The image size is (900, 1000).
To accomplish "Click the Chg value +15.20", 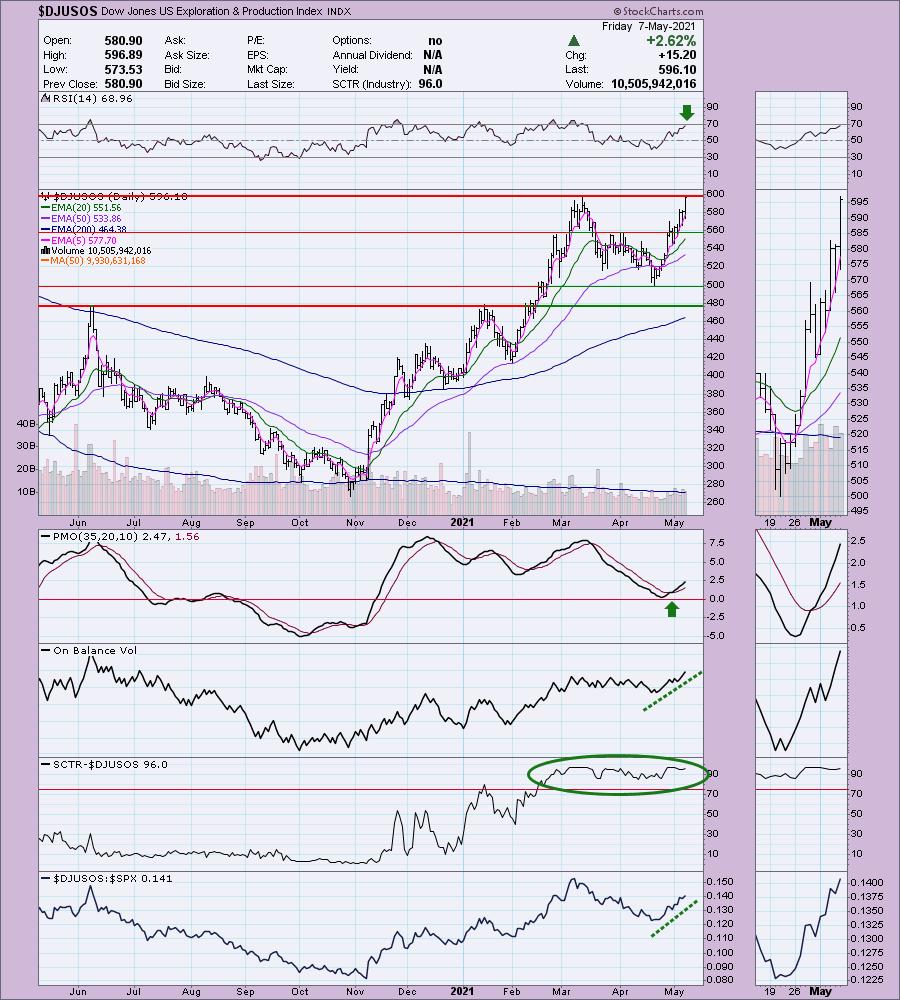I will tap(677, 55).
